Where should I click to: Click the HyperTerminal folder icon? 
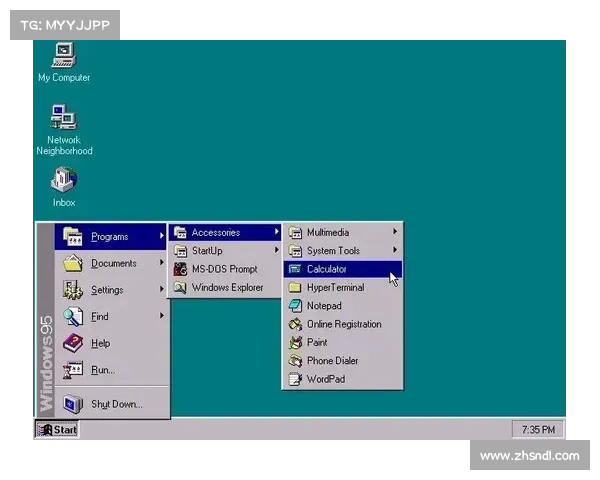point(295,287)
